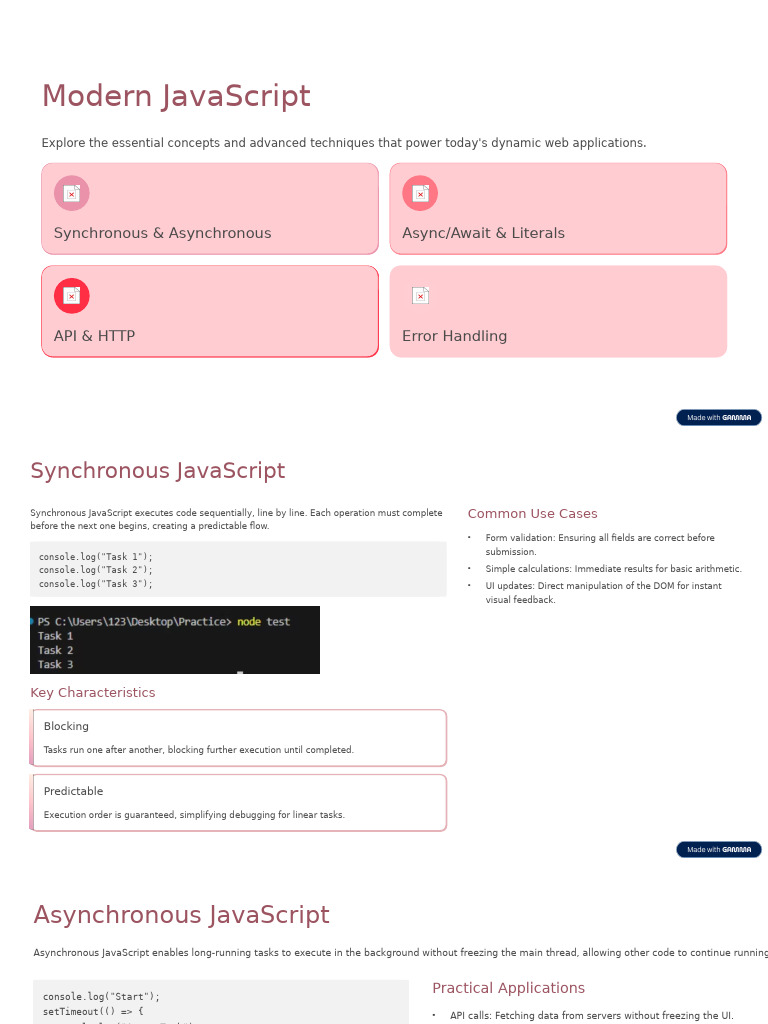Select the Async/Await & Literals card label
The image size is (768, 1024).
(x=483, y=233)
